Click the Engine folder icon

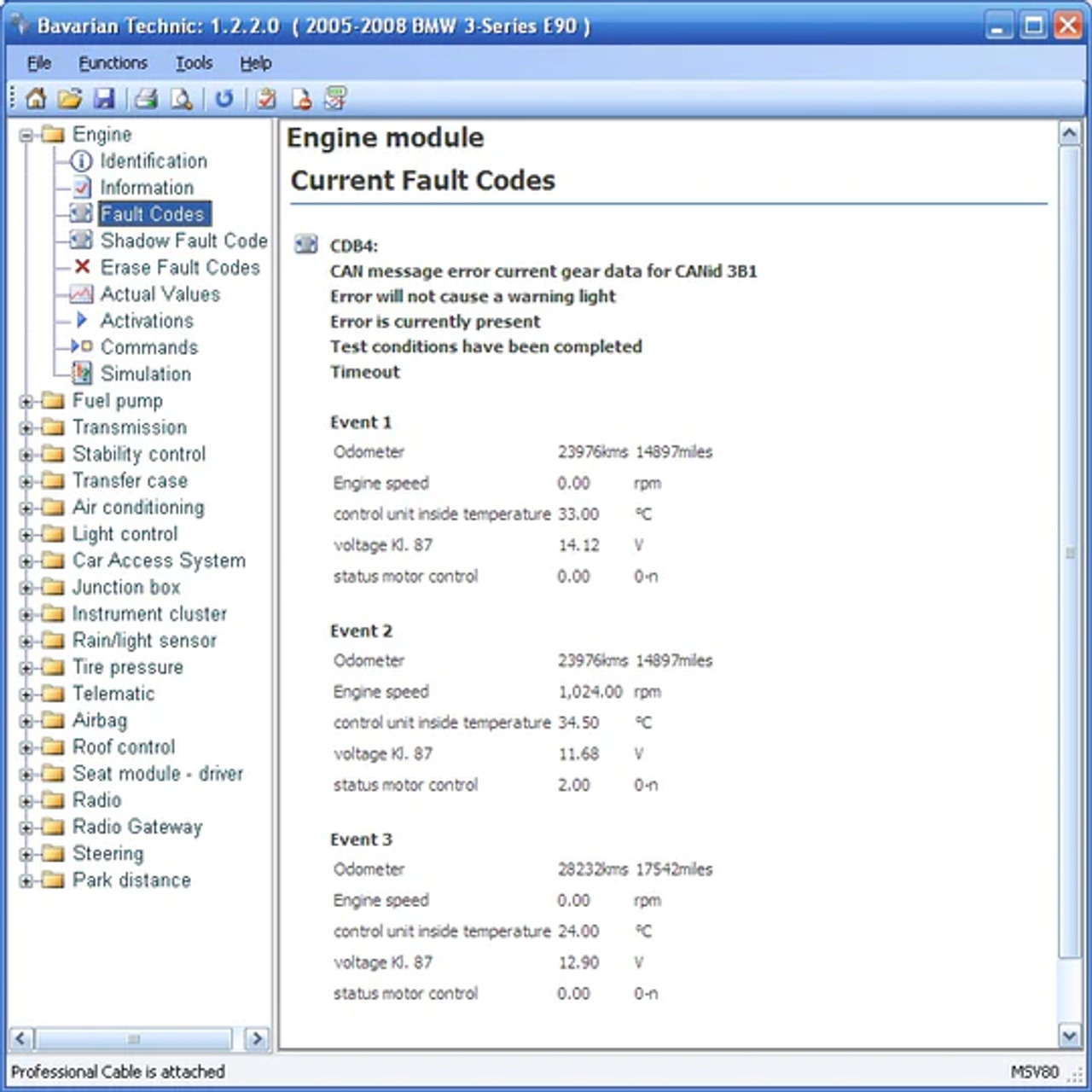point(53,134)
